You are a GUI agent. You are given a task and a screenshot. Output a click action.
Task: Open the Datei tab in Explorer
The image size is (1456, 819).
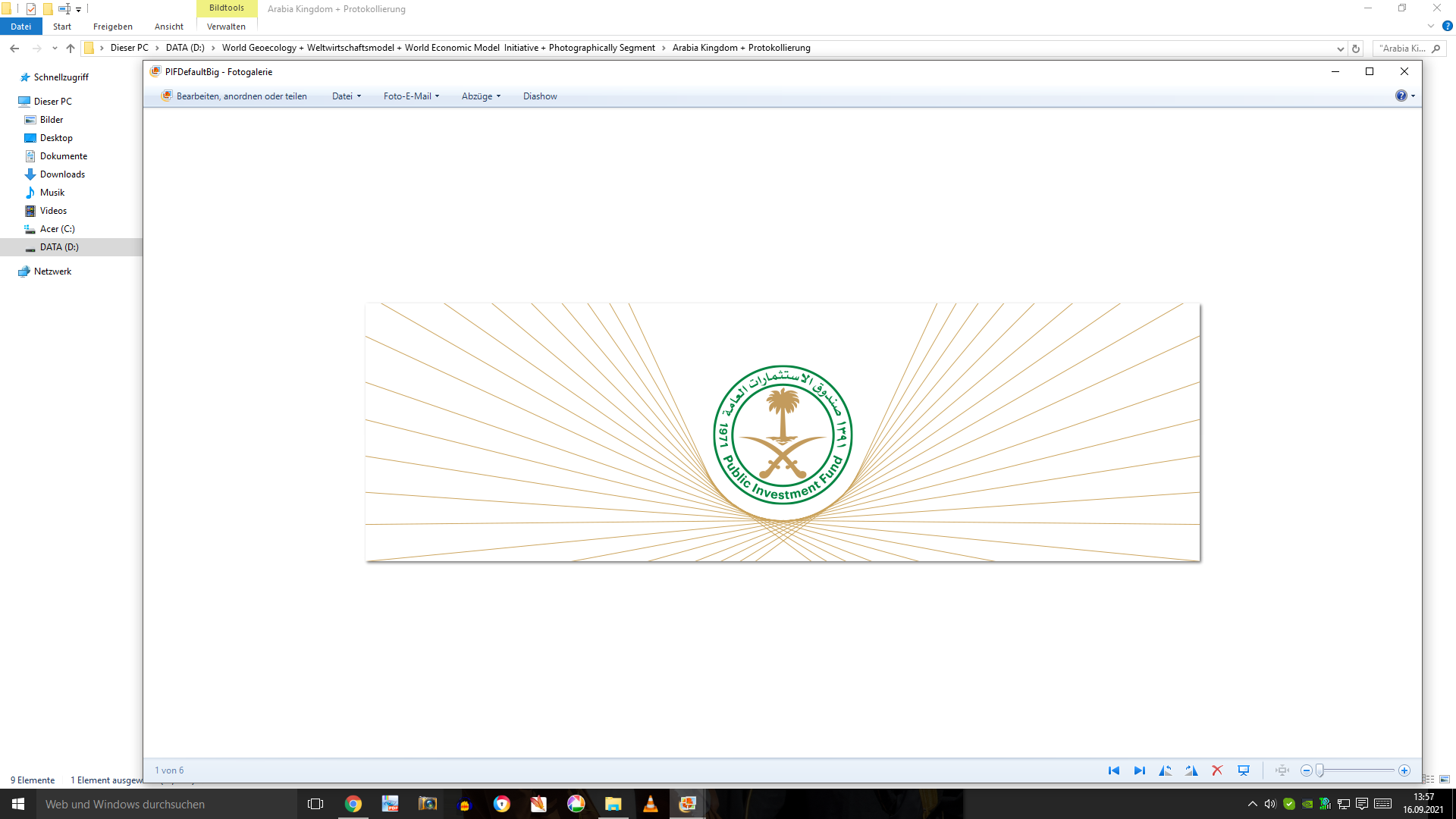(20, 27)
